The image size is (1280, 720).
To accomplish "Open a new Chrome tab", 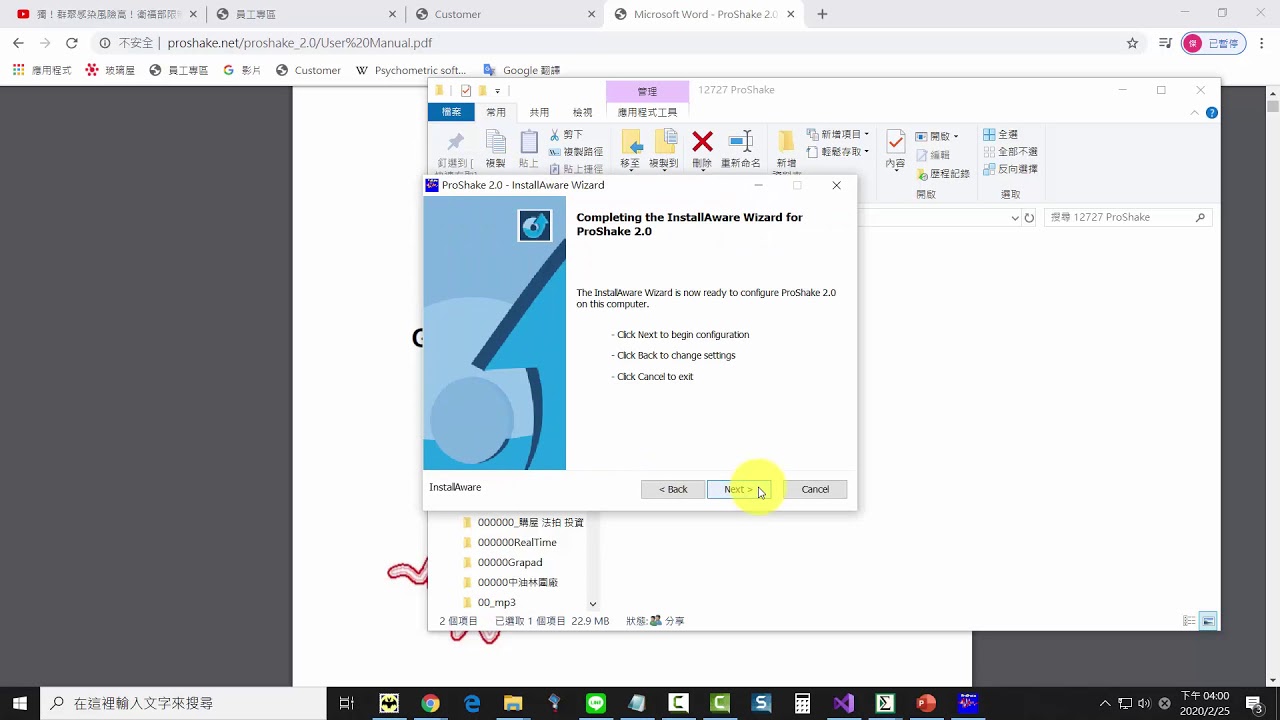I will coord(822,14).
